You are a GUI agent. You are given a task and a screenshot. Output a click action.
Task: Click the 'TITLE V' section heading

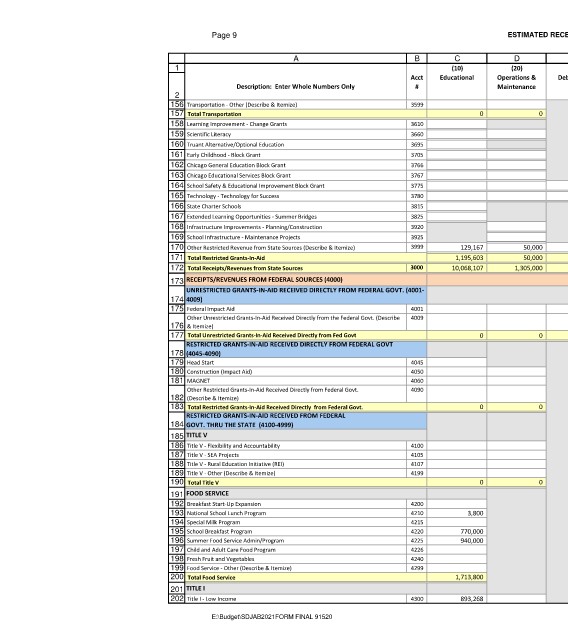click(x=197, y=435)
